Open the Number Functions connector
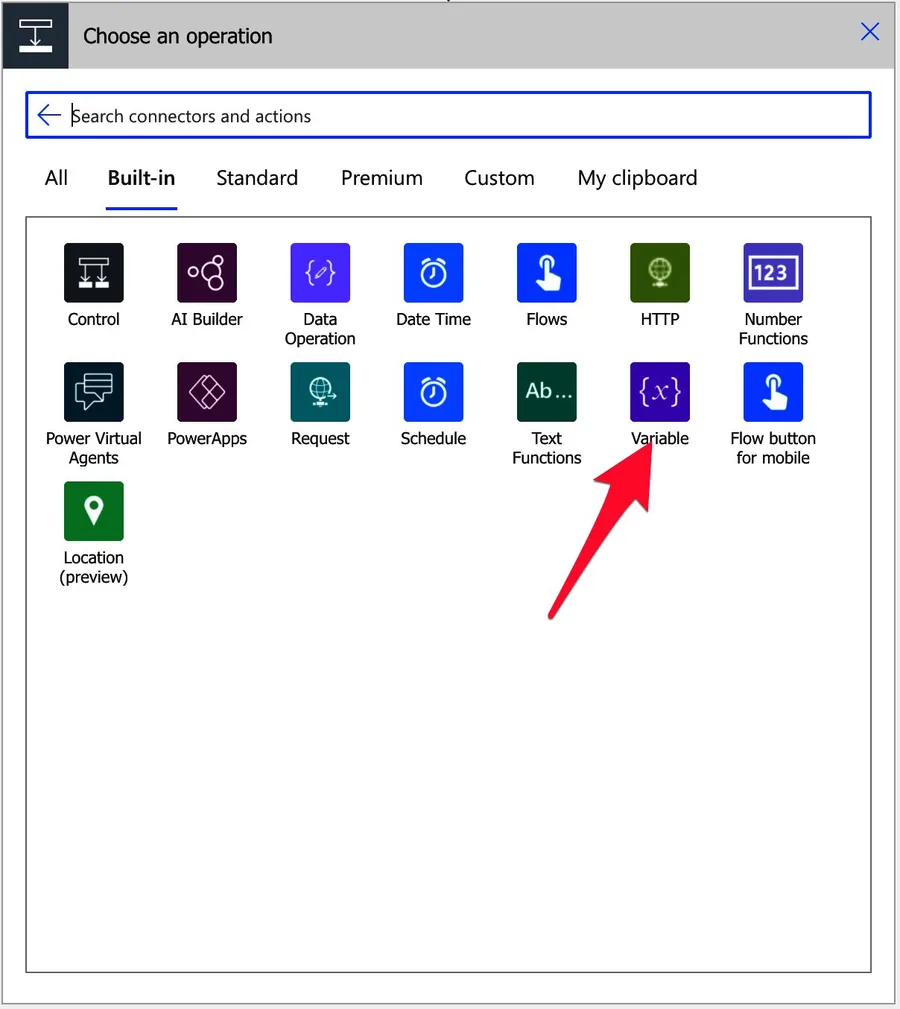This screenshot has width=900, height=1009. coord(773,273)
